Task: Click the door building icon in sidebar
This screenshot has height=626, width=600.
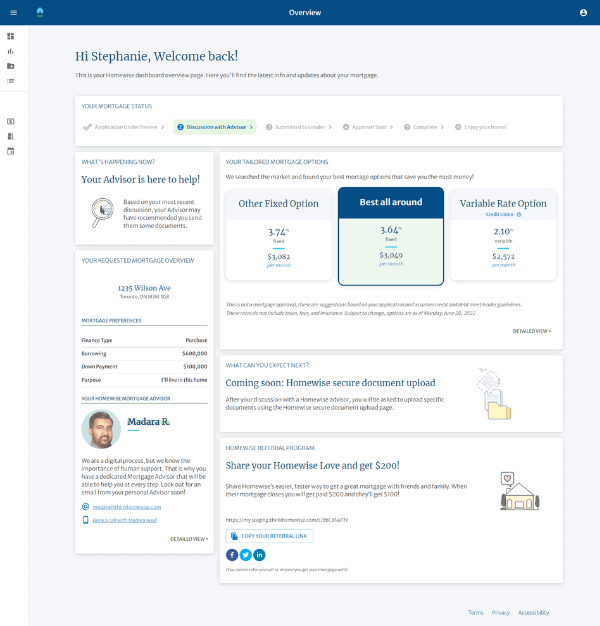Action: click(x=11, y=136)
